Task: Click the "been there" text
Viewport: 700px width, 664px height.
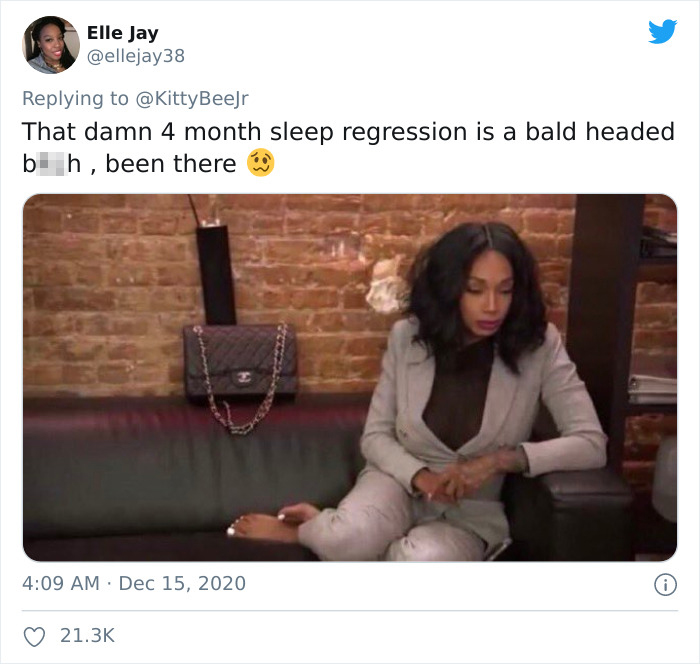Action: click(x=171, y=164)
